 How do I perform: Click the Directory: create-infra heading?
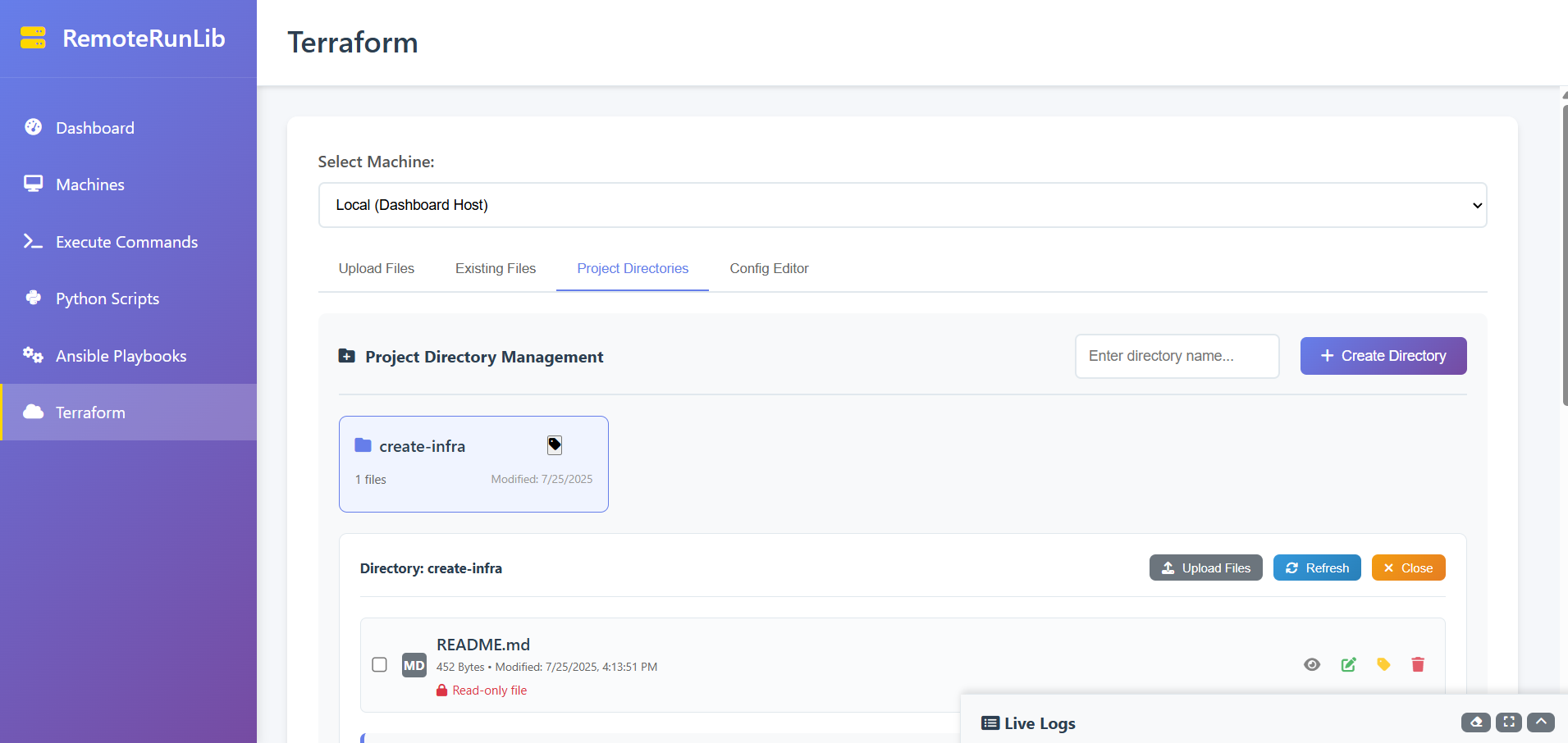[x=431, y=568]
